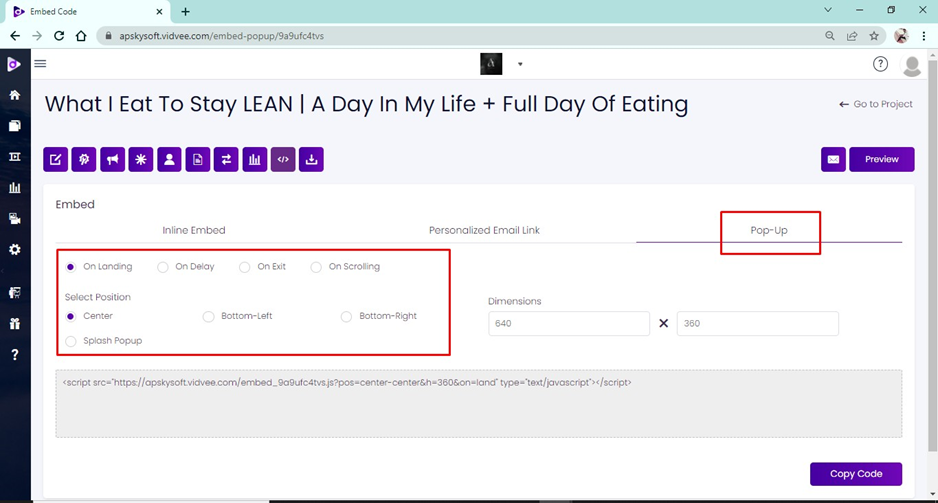Open the training board icon in sidebar
Screen dimensions: 938x503
[15, 292]
